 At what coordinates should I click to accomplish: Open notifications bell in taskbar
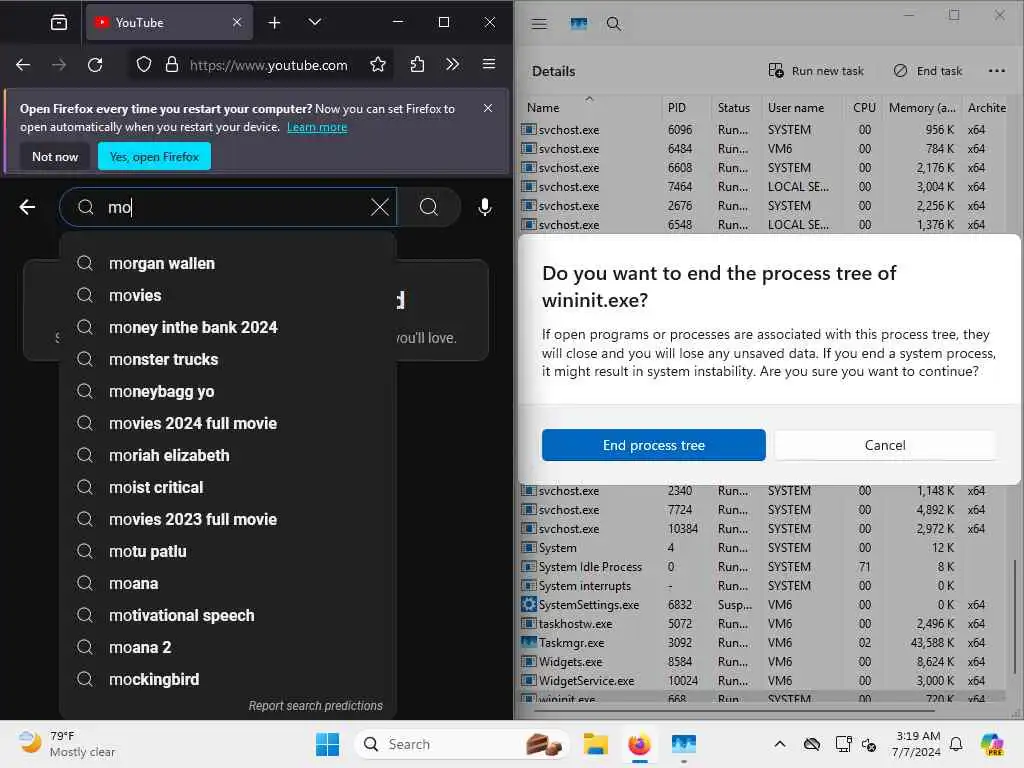956,744
